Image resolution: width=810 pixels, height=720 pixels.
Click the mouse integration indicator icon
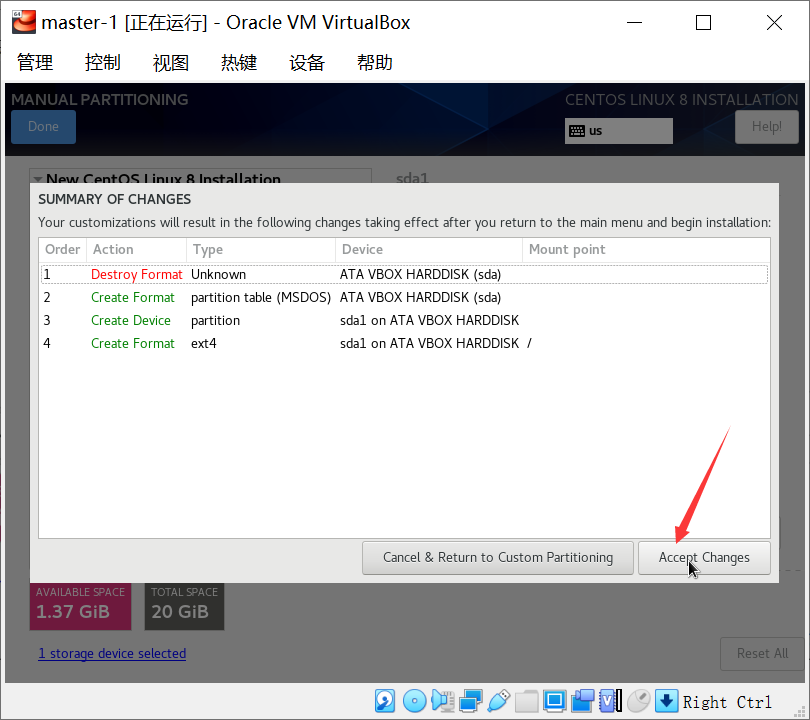[638, 701]
